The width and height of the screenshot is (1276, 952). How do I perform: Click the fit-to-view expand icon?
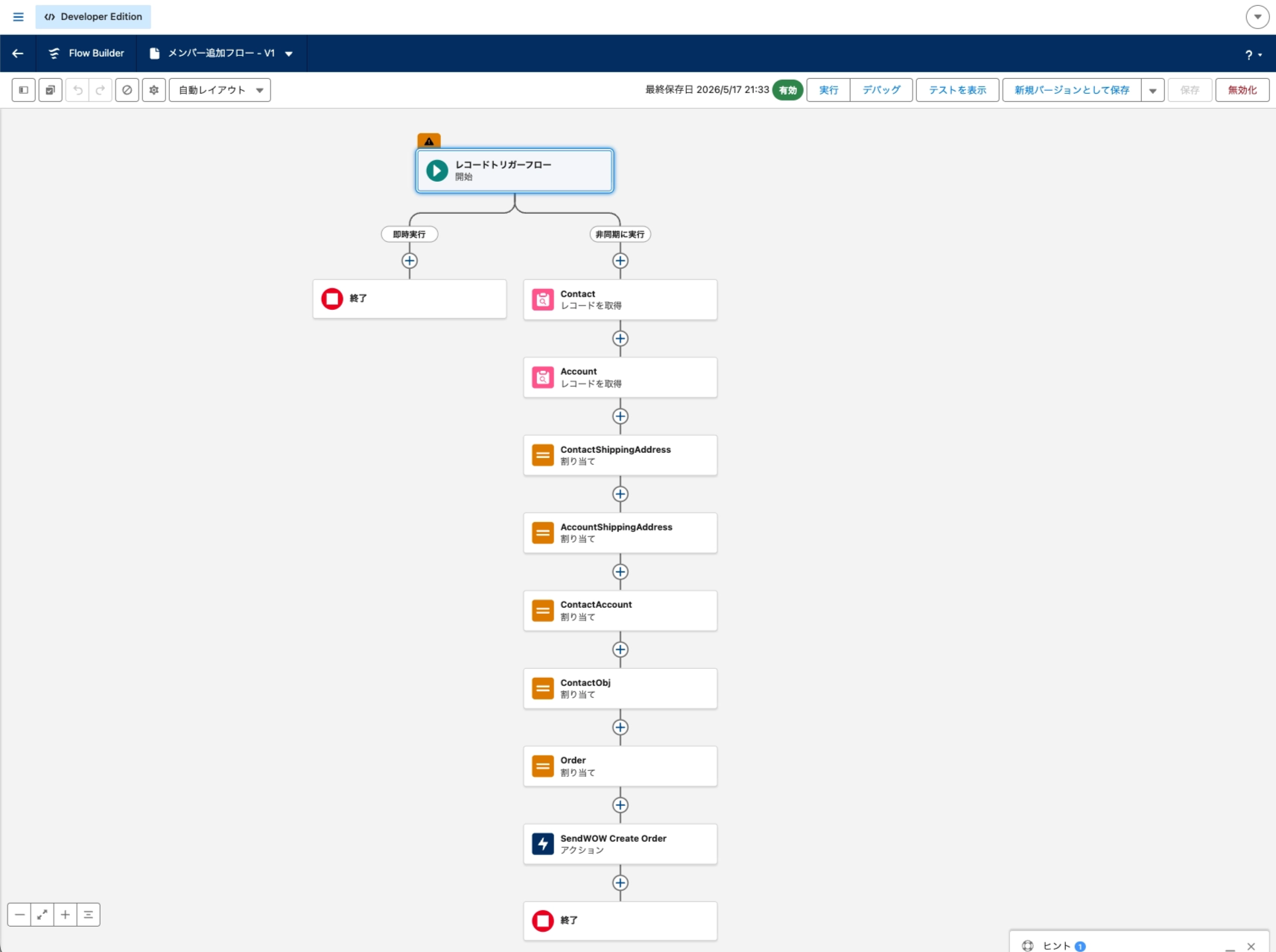tap(42, 915)
